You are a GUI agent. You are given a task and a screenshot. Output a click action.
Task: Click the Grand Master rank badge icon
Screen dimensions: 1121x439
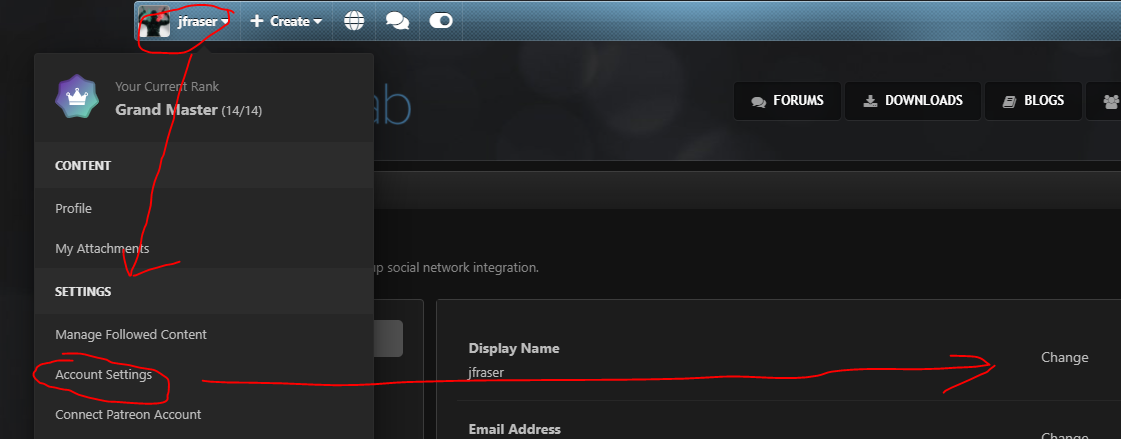[x=77, y=97]
